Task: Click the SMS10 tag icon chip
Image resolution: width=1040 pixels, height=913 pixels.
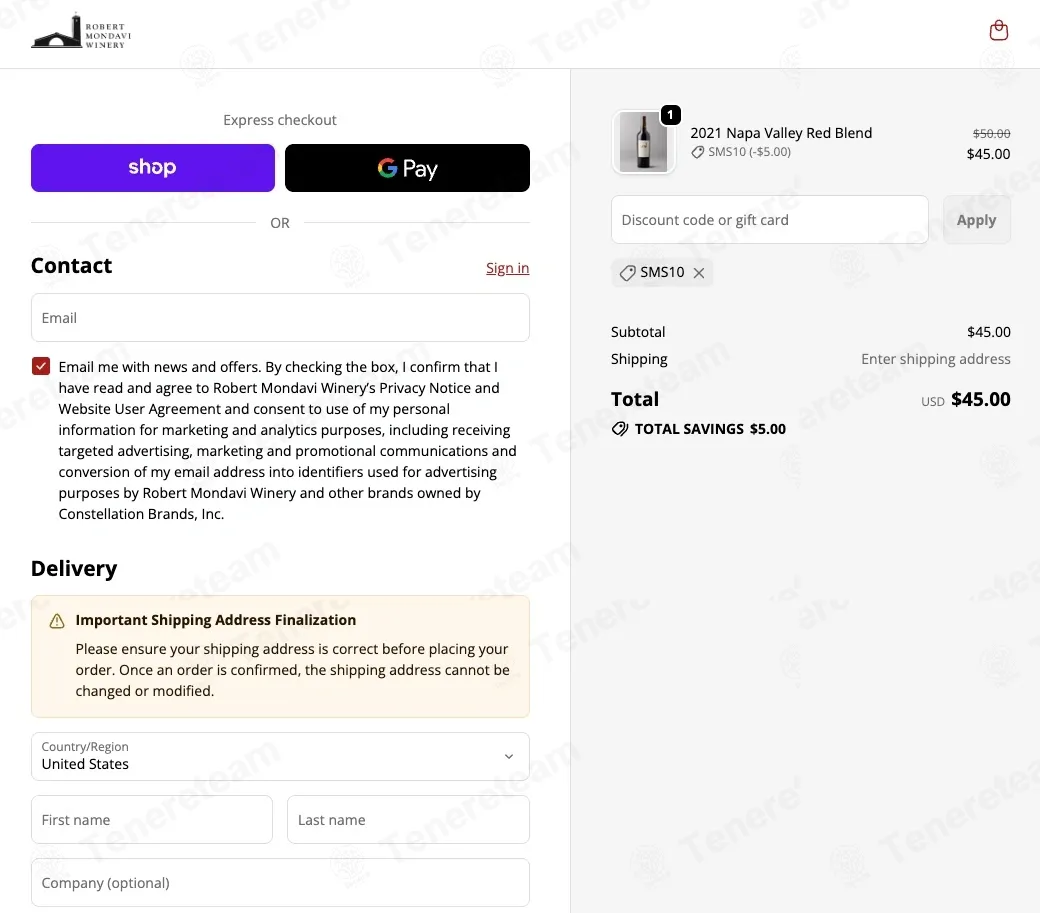Action: click(627, 273)
